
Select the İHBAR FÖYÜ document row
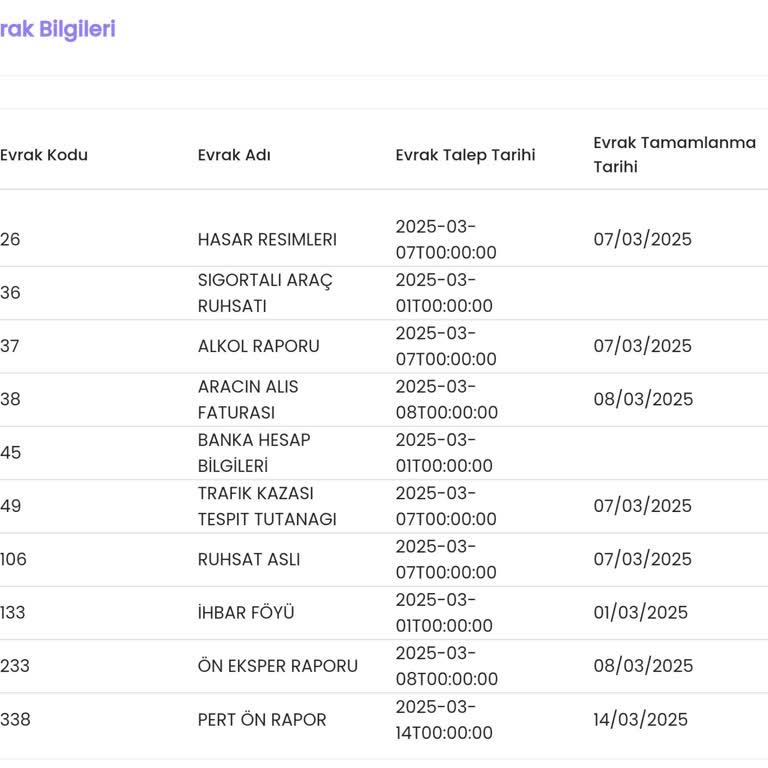246,613
